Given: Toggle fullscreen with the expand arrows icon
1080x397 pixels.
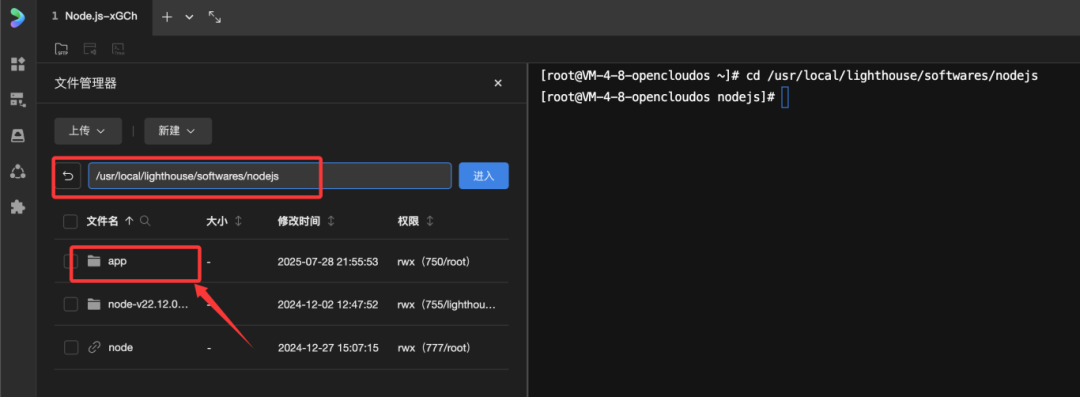Looking at the screenshot, I should click(215, 17).
